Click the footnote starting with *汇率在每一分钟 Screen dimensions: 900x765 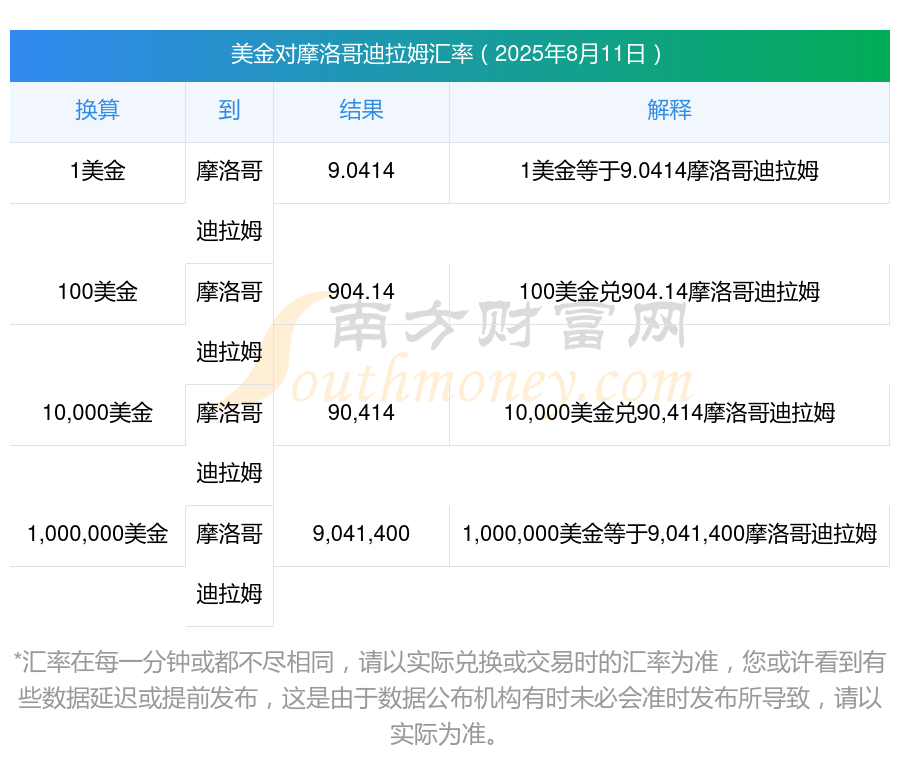pyautogui.click(x=449, y=698)
